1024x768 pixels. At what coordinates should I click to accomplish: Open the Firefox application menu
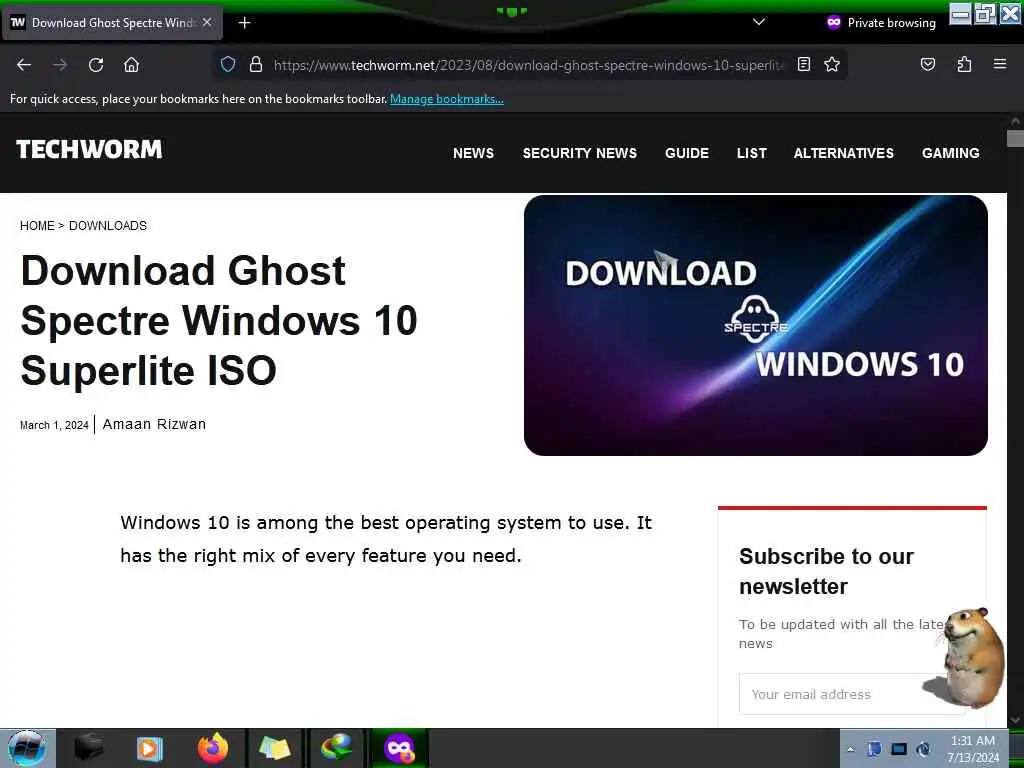[1000, 64]
